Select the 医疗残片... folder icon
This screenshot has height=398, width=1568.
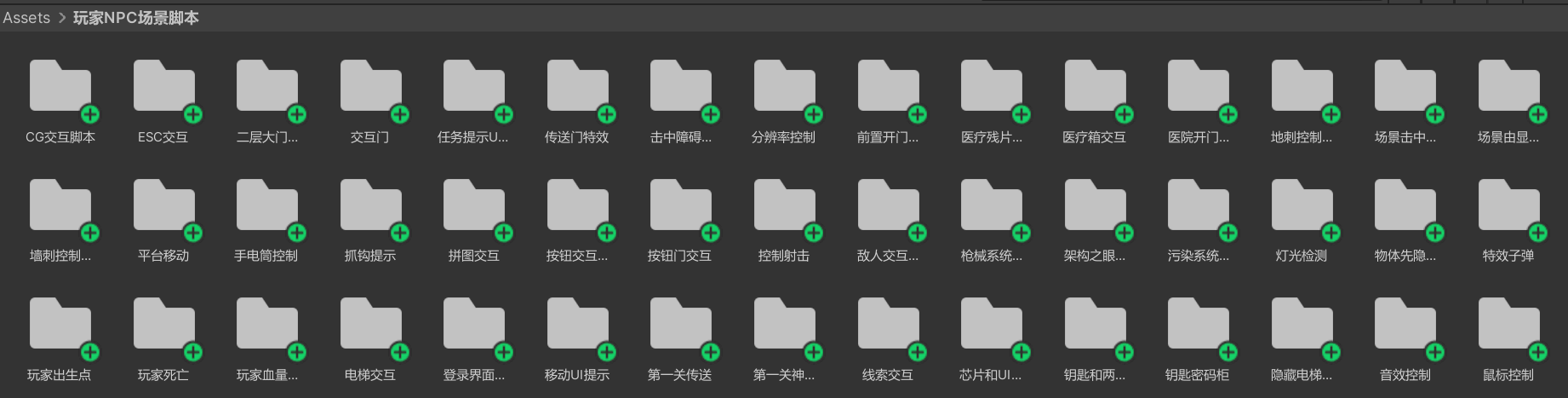click(x=992, y=86)
